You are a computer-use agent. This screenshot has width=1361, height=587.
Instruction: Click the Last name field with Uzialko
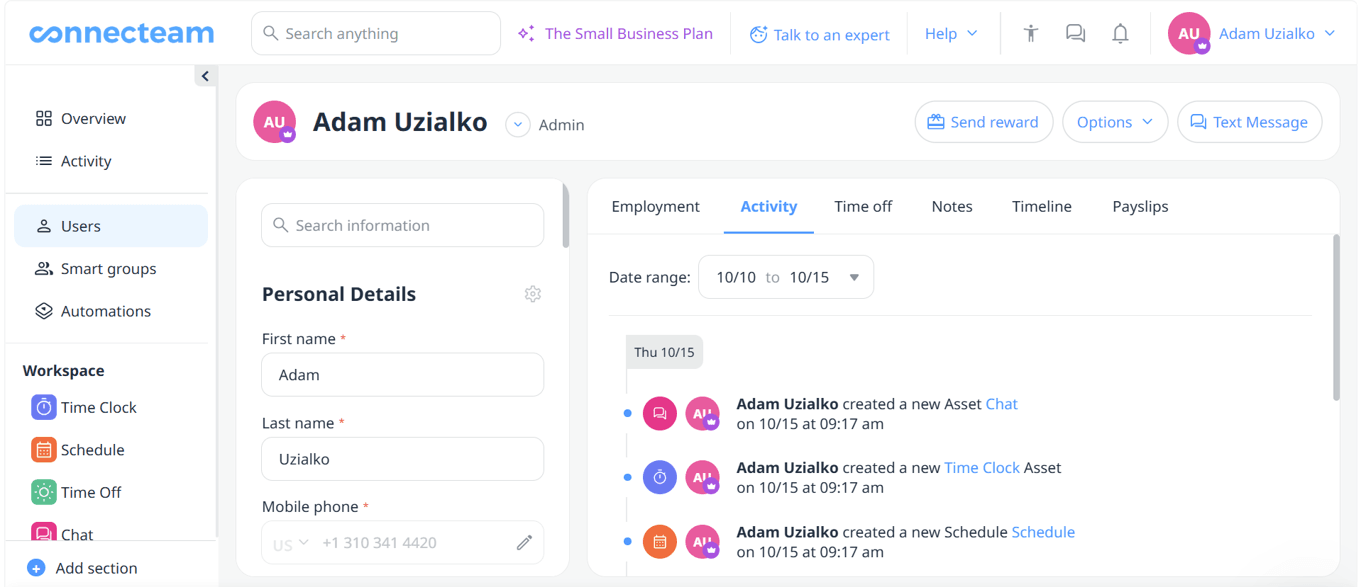click(403, 459)
